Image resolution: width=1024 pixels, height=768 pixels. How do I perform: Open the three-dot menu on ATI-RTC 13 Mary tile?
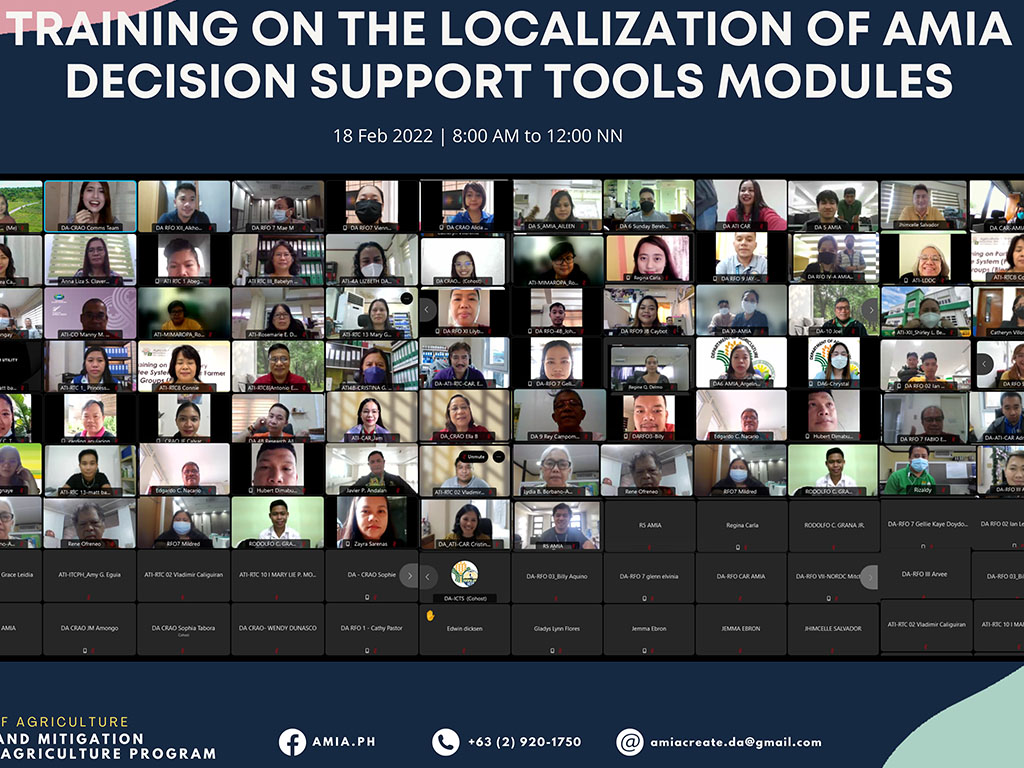point(406,298)
